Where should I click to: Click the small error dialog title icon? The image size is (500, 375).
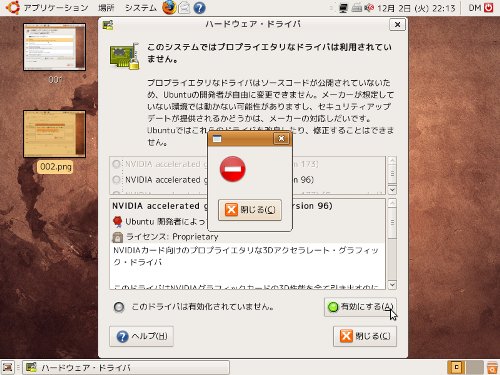coord(217,139)
